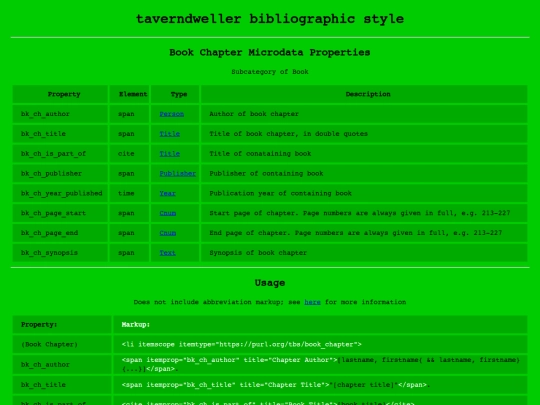Follow the Year type link
Viewport: 540px width, 405px height.
click(x=167, y=193)
